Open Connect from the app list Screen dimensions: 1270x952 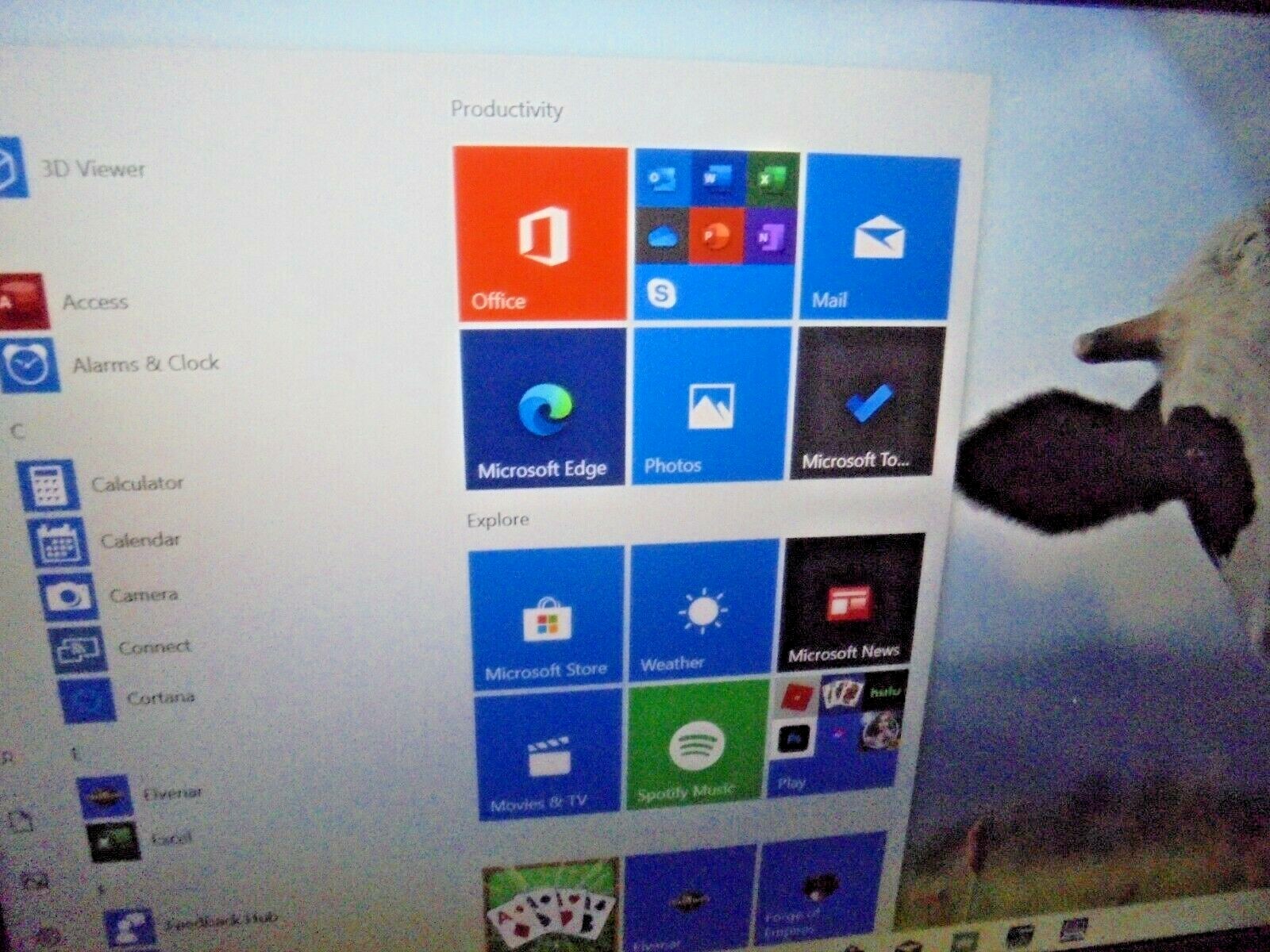[121, 649]
